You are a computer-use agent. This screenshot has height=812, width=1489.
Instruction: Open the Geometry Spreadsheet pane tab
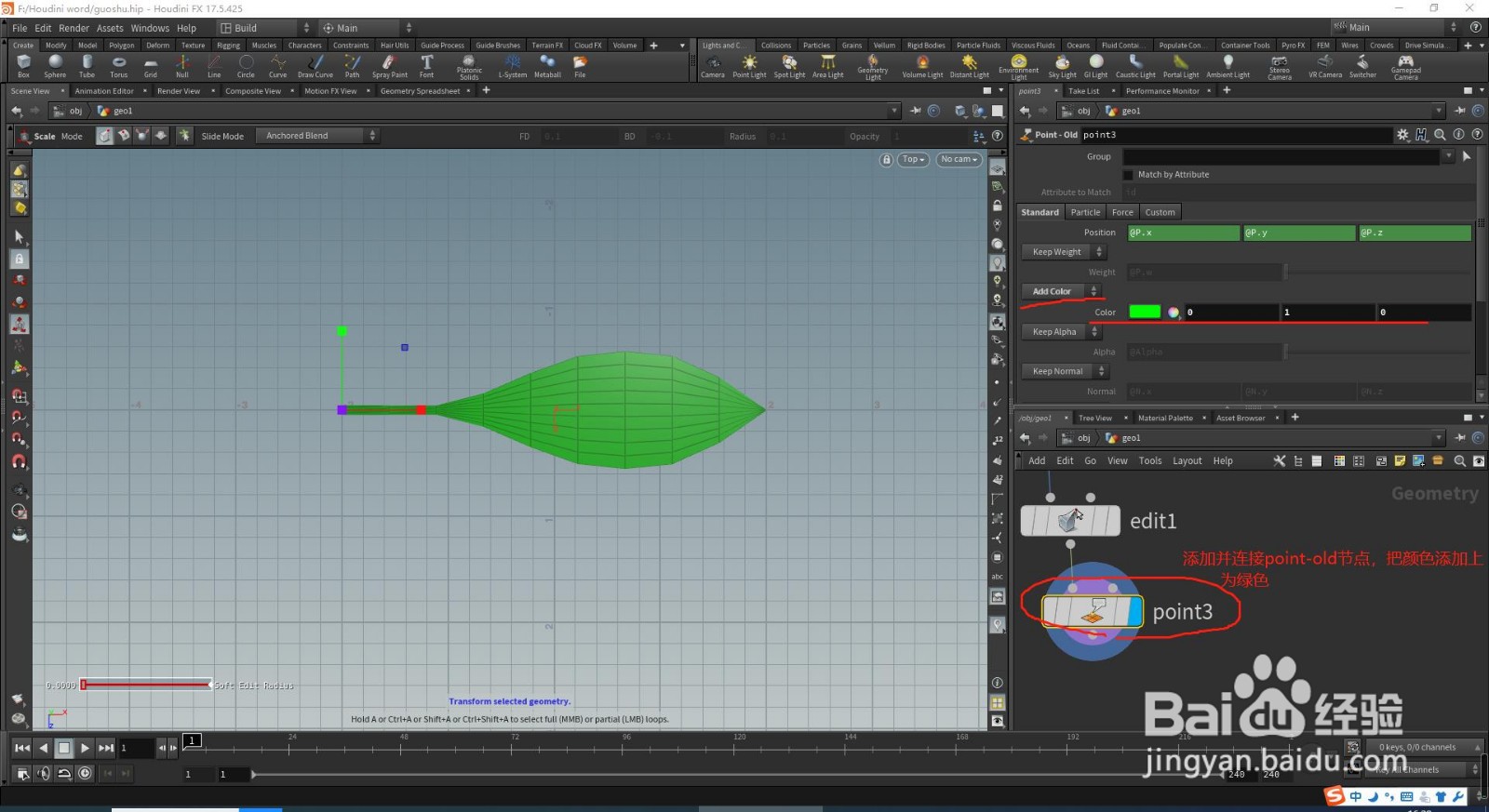tap(420, 91)
